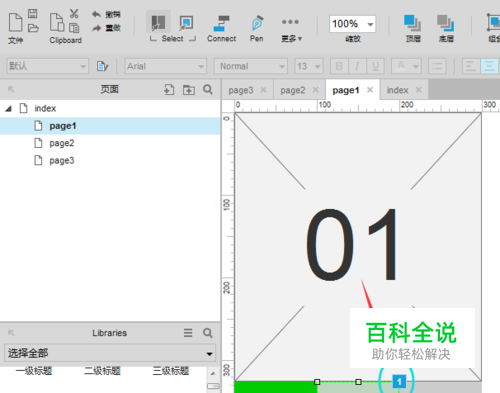Toggle bulleted list formatting
Image resolution: width=500 pixels, height=393 pixels.
[x=437, y=66]
